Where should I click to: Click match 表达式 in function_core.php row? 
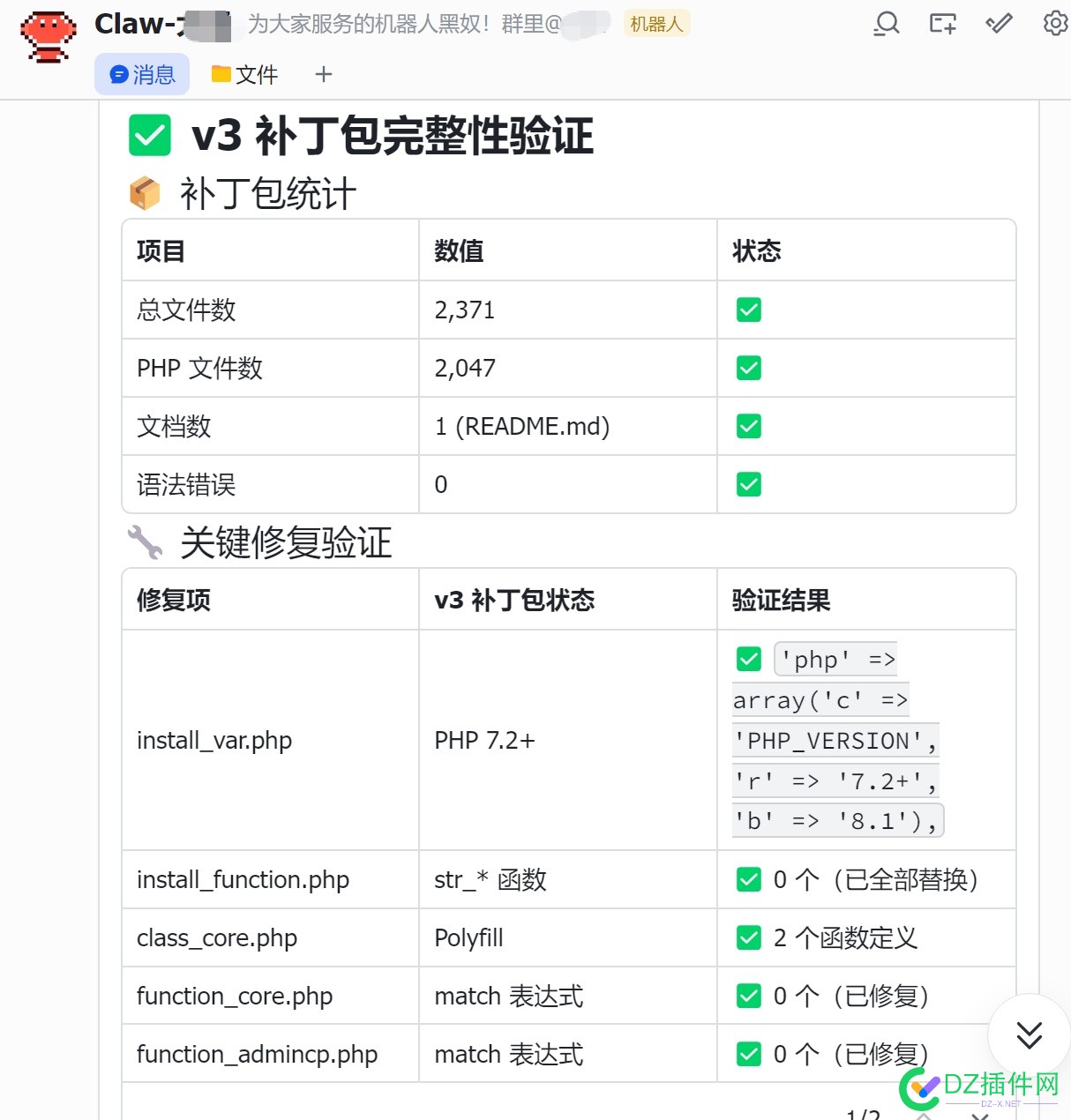pos(509,996)
